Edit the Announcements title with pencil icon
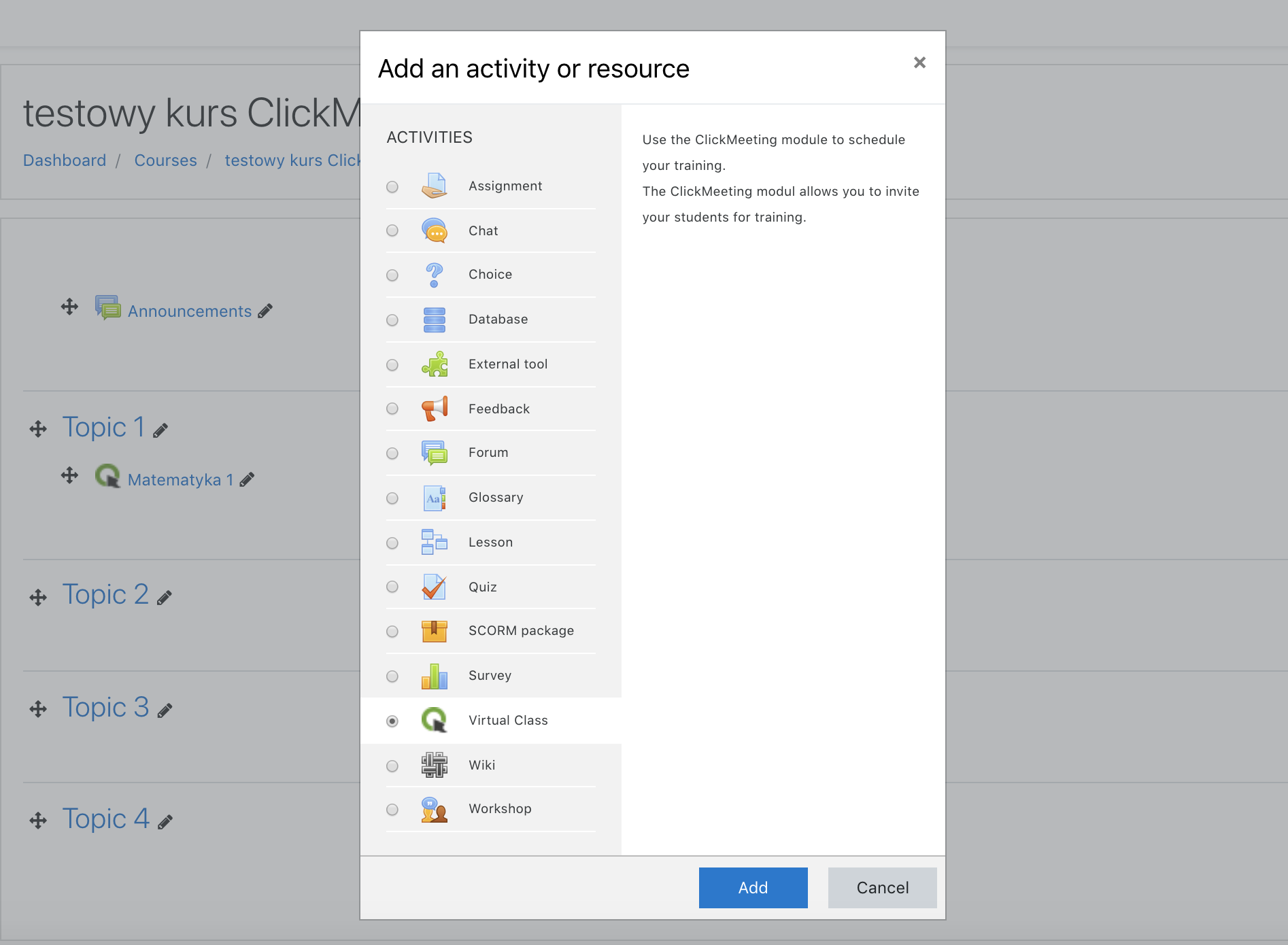Image resolution: width=1288 pixels, height=945 pixels. tap(265, 311)
